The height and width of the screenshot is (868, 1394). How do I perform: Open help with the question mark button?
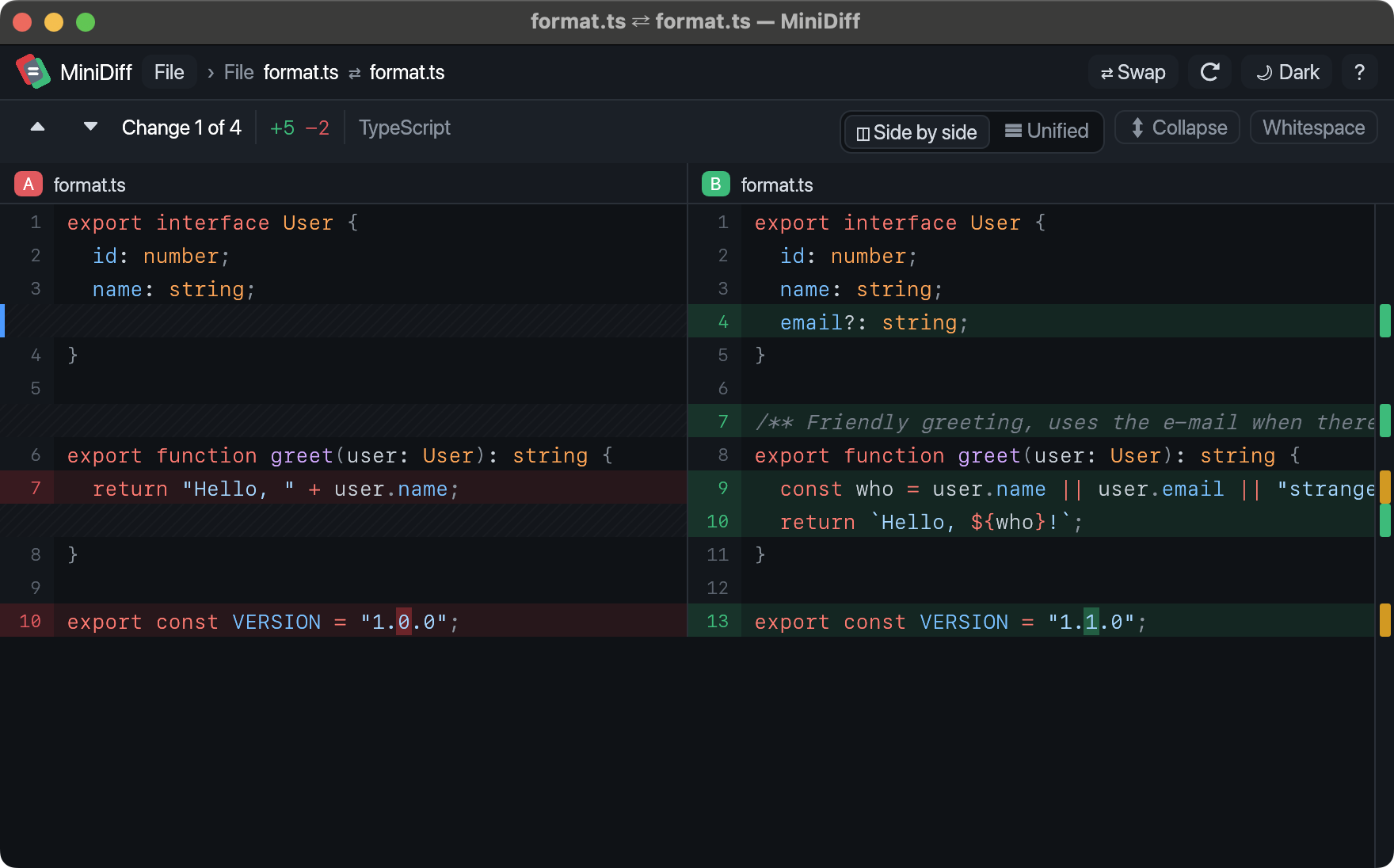[1359, 72]
